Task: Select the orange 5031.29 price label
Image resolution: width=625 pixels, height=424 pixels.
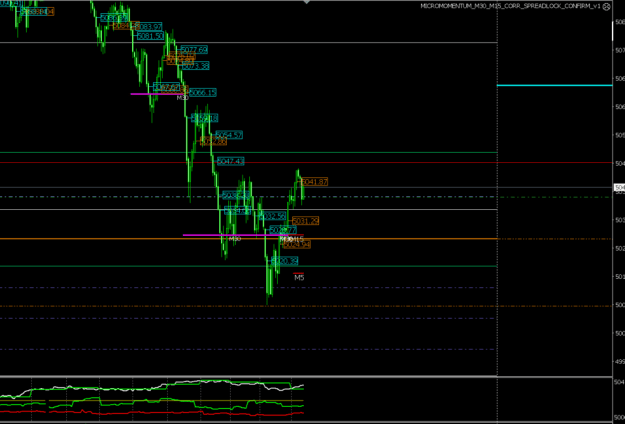Action: pyautogui.click(x=306, y=221)
